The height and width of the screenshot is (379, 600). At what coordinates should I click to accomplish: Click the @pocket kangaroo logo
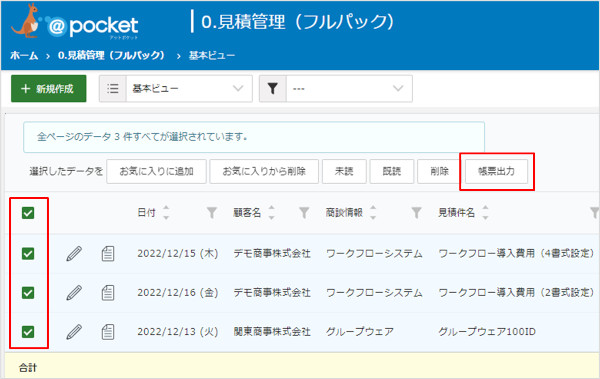point(75,22)
